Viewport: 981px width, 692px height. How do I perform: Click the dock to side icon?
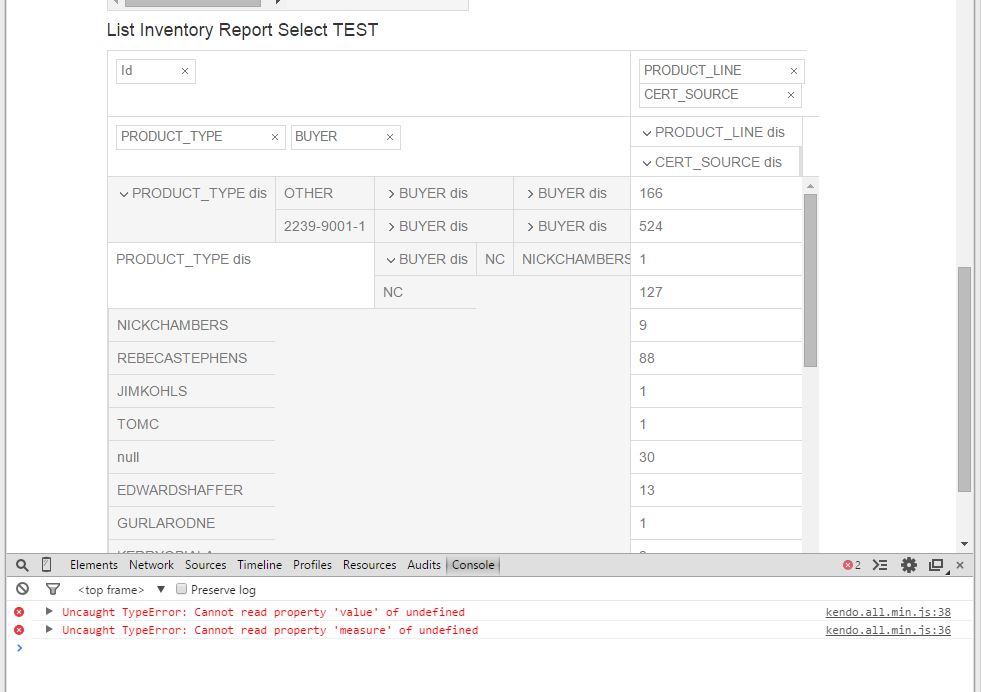pos(936,565)
